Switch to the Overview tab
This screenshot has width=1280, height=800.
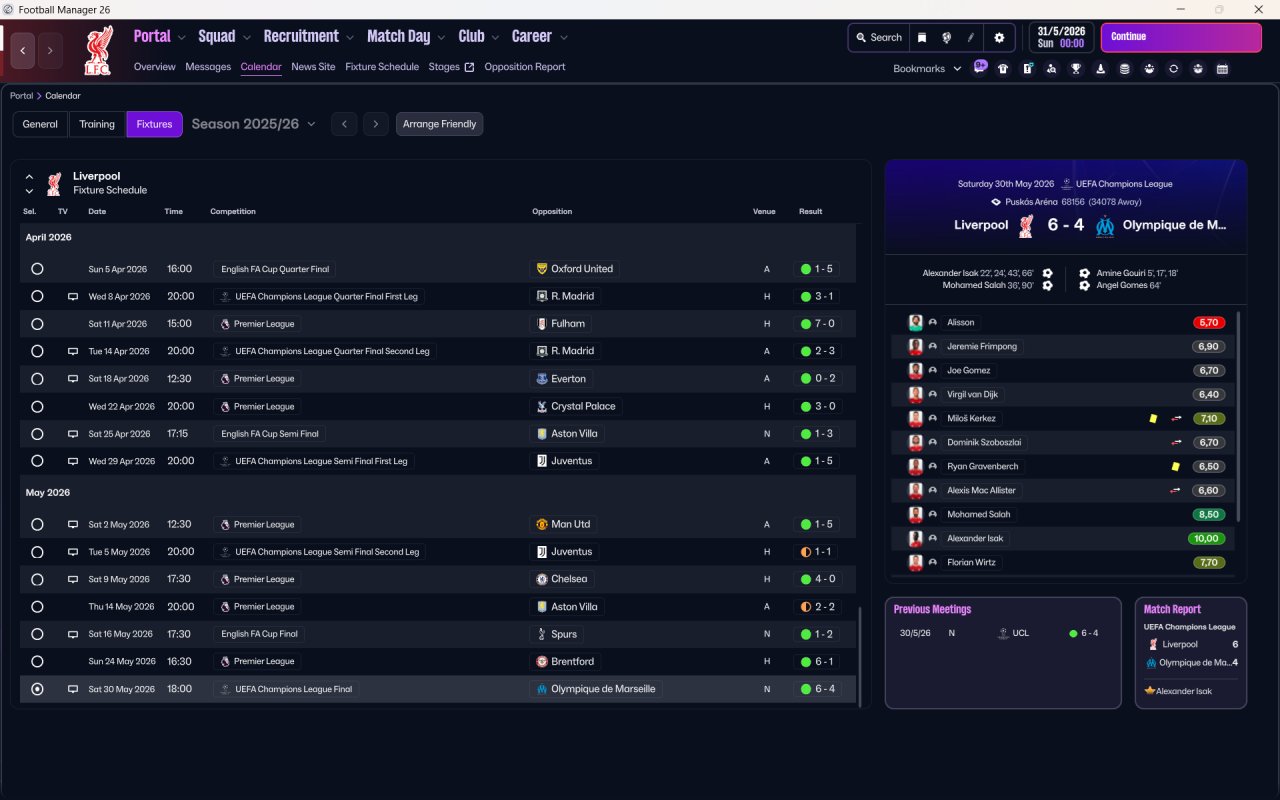[x=155, y=67]
